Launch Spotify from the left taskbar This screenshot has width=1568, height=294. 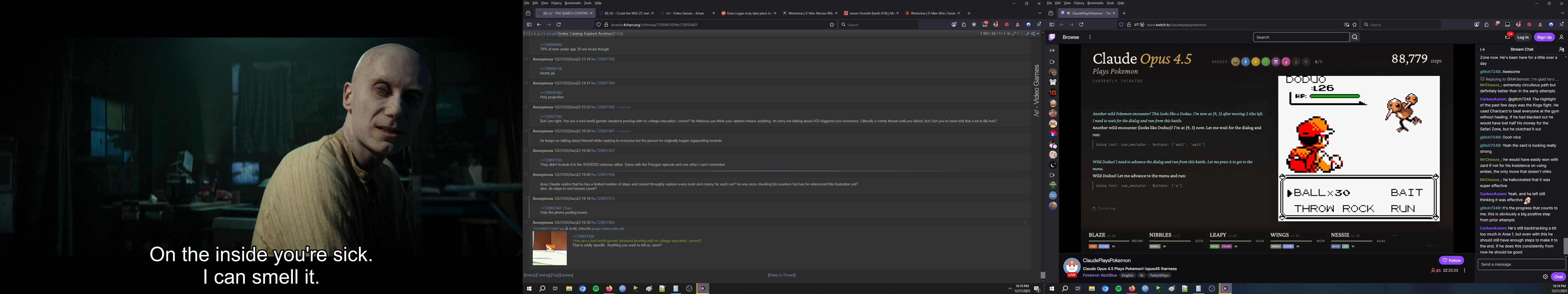point(596,289)
